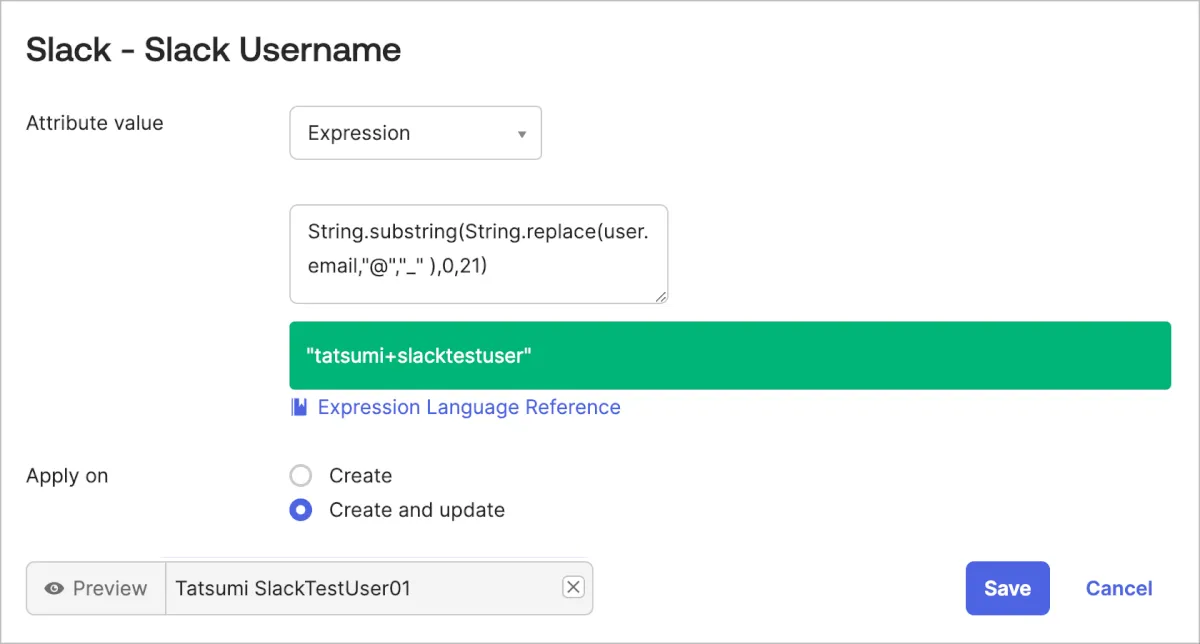This screenshot has width=1200, height=644.
Task: Select the 'Create' radio button
Action: (301, 476)
